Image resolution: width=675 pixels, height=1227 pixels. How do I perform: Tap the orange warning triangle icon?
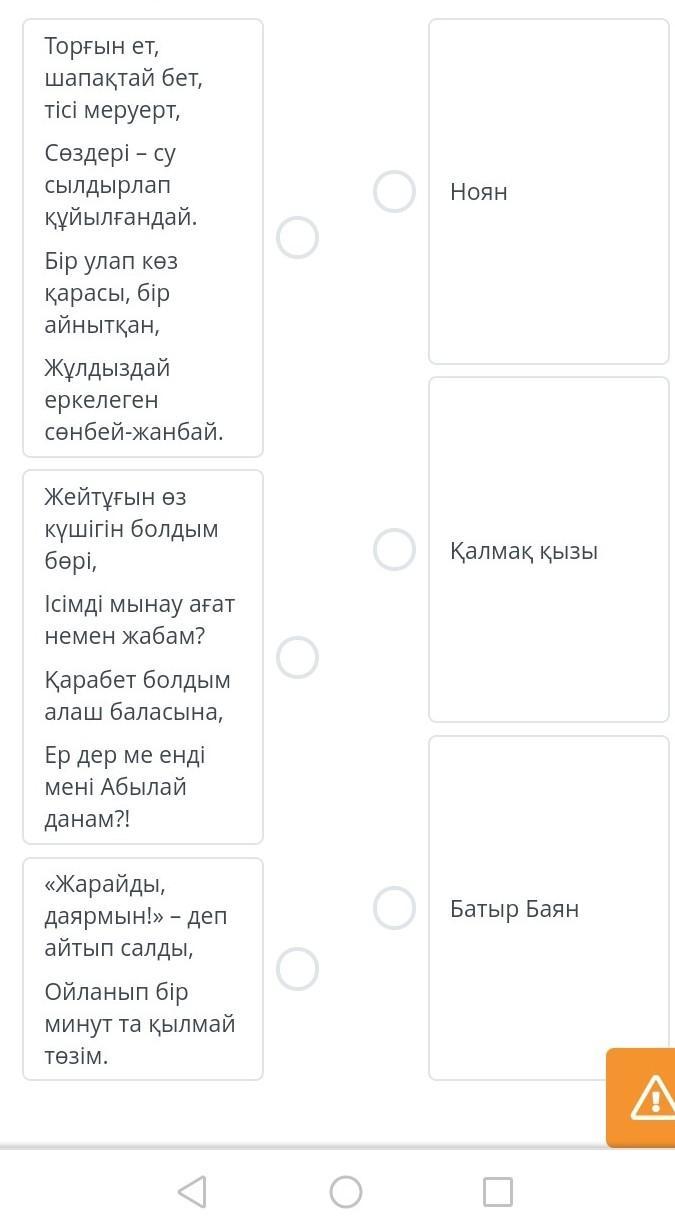click(x=651, y=1098)
